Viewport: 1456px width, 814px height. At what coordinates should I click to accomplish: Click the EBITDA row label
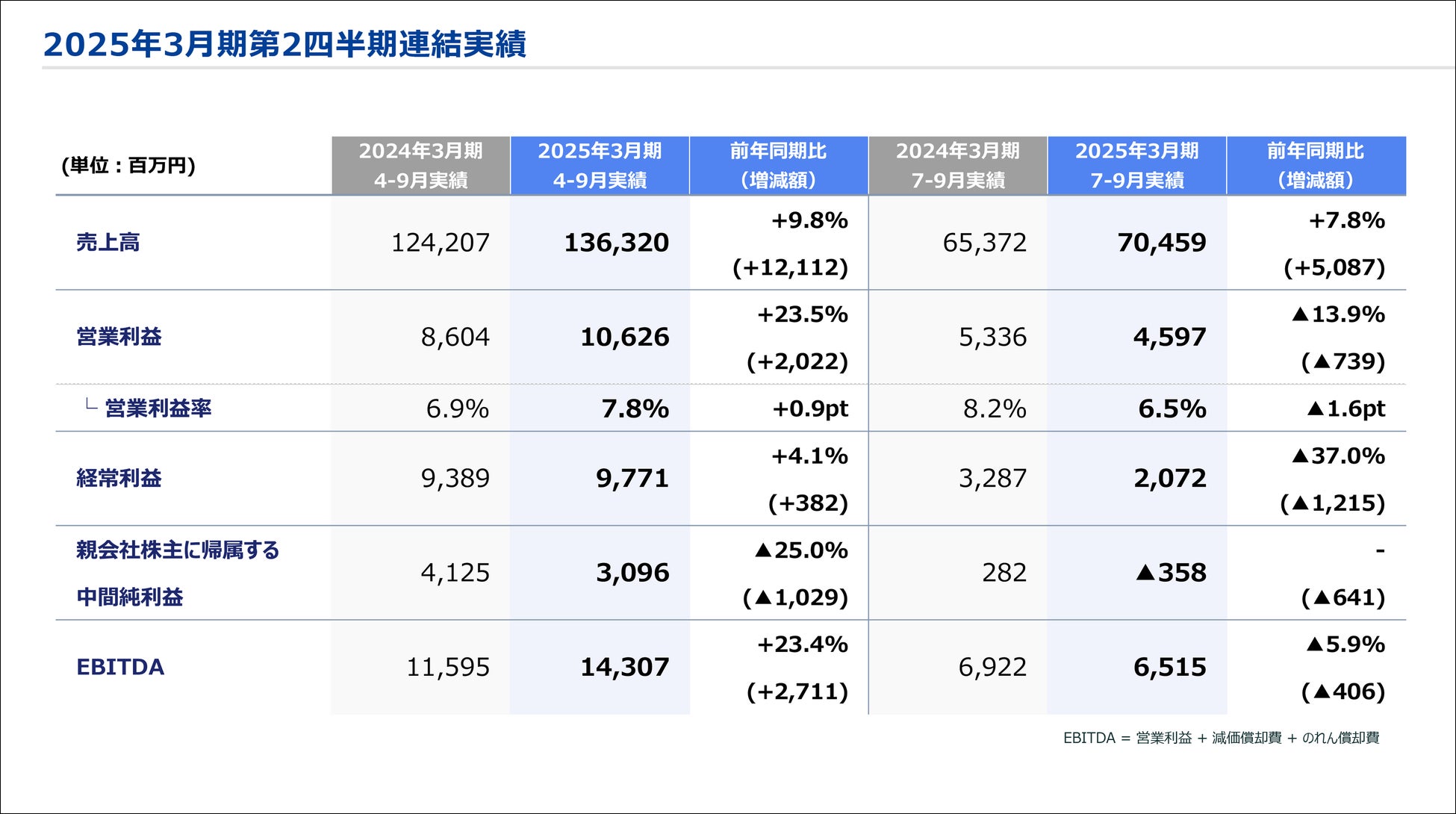pos(120,667)
